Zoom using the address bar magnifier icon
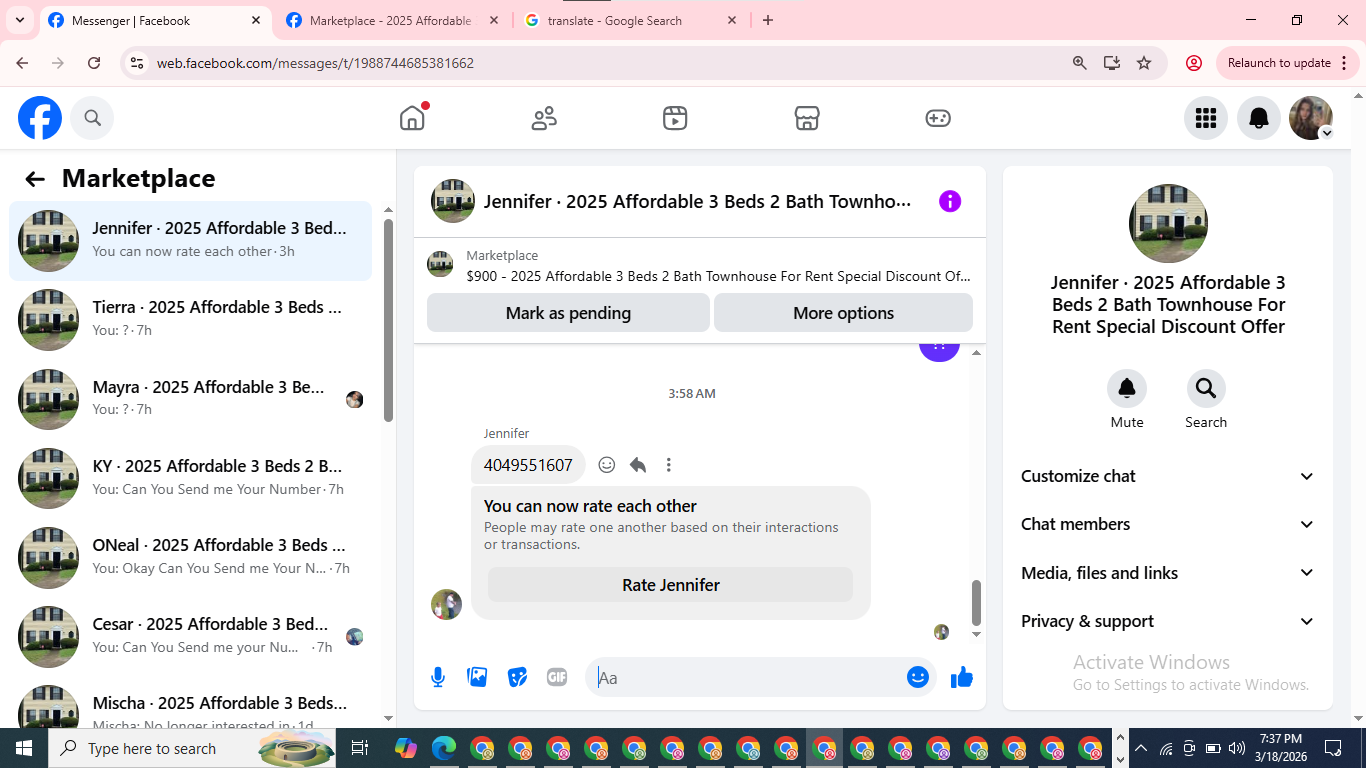Image resolution: width=1366 pixels, height=768 pixels. click(1079, 62)
